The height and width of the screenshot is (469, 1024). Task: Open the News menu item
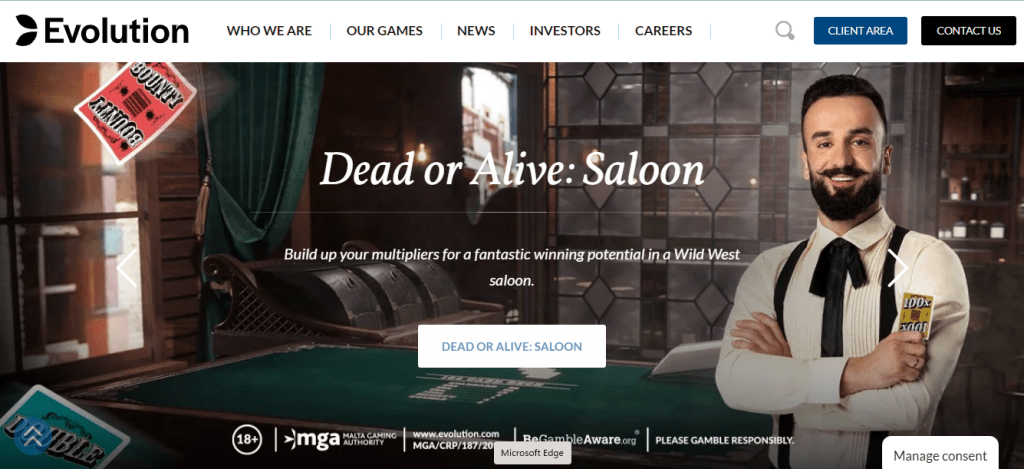pos(476,31)
